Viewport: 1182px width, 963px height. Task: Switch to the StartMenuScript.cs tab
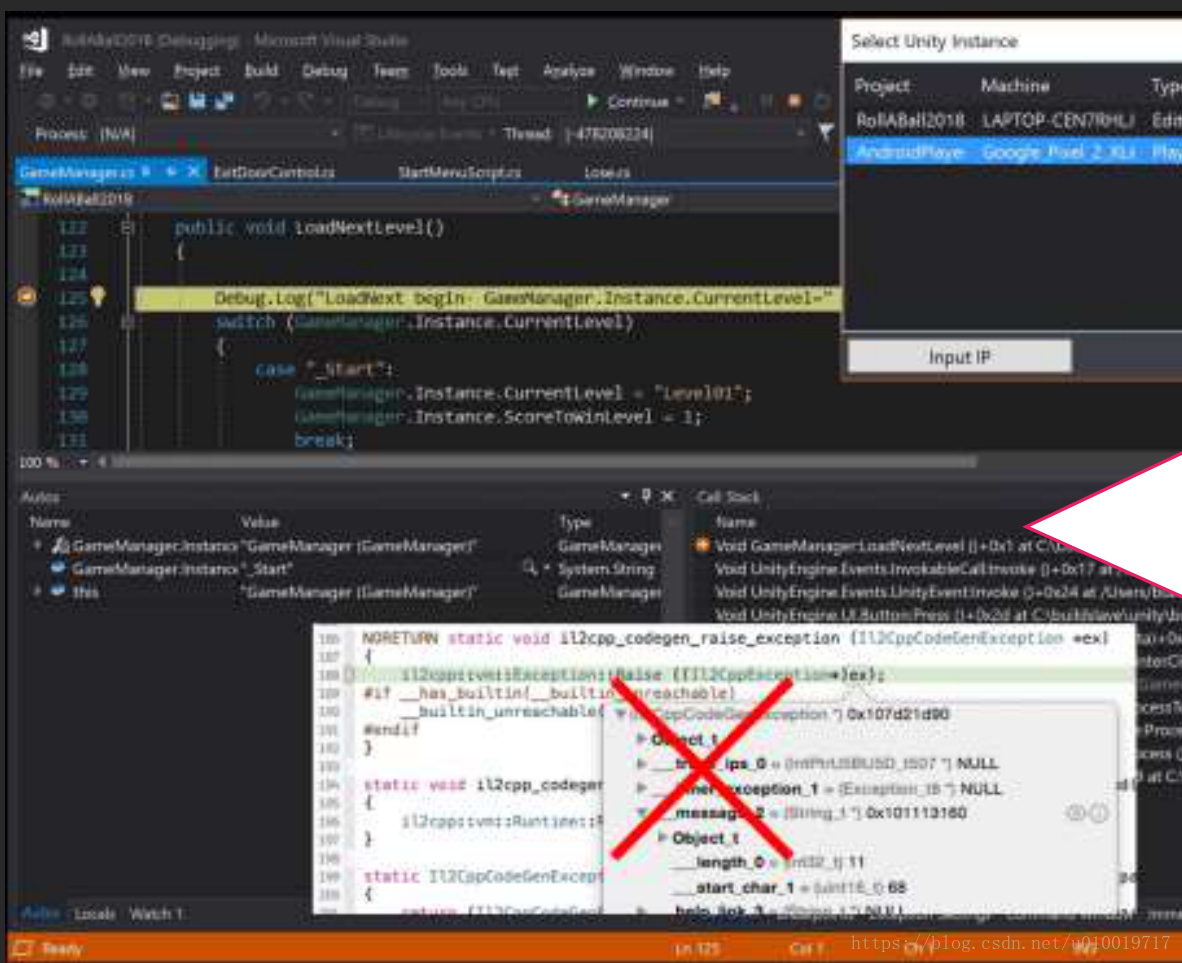click(459, 172)
